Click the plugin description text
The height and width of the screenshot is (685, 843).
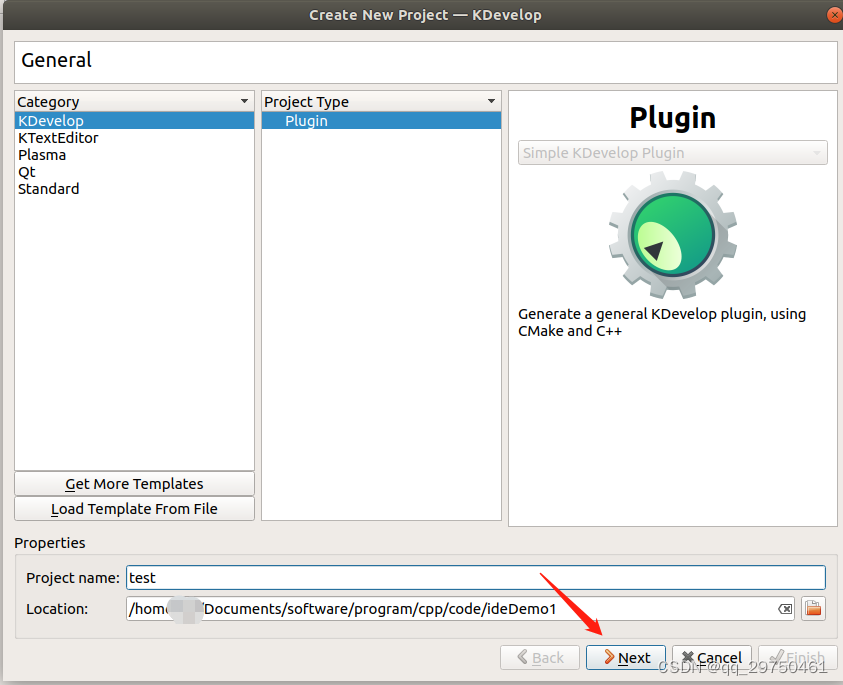click(x=662, y=322)
